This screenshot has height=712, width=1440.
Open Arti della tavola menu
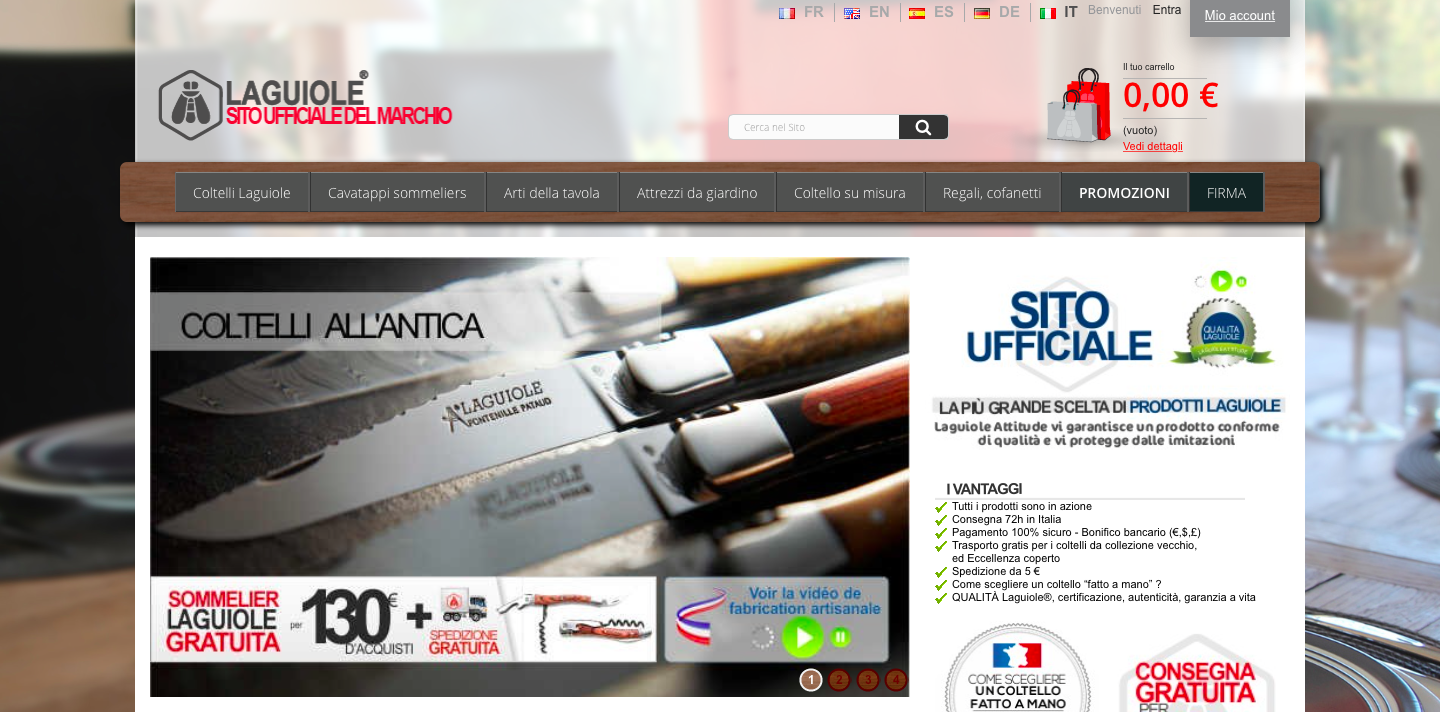[x=552, y=192]
